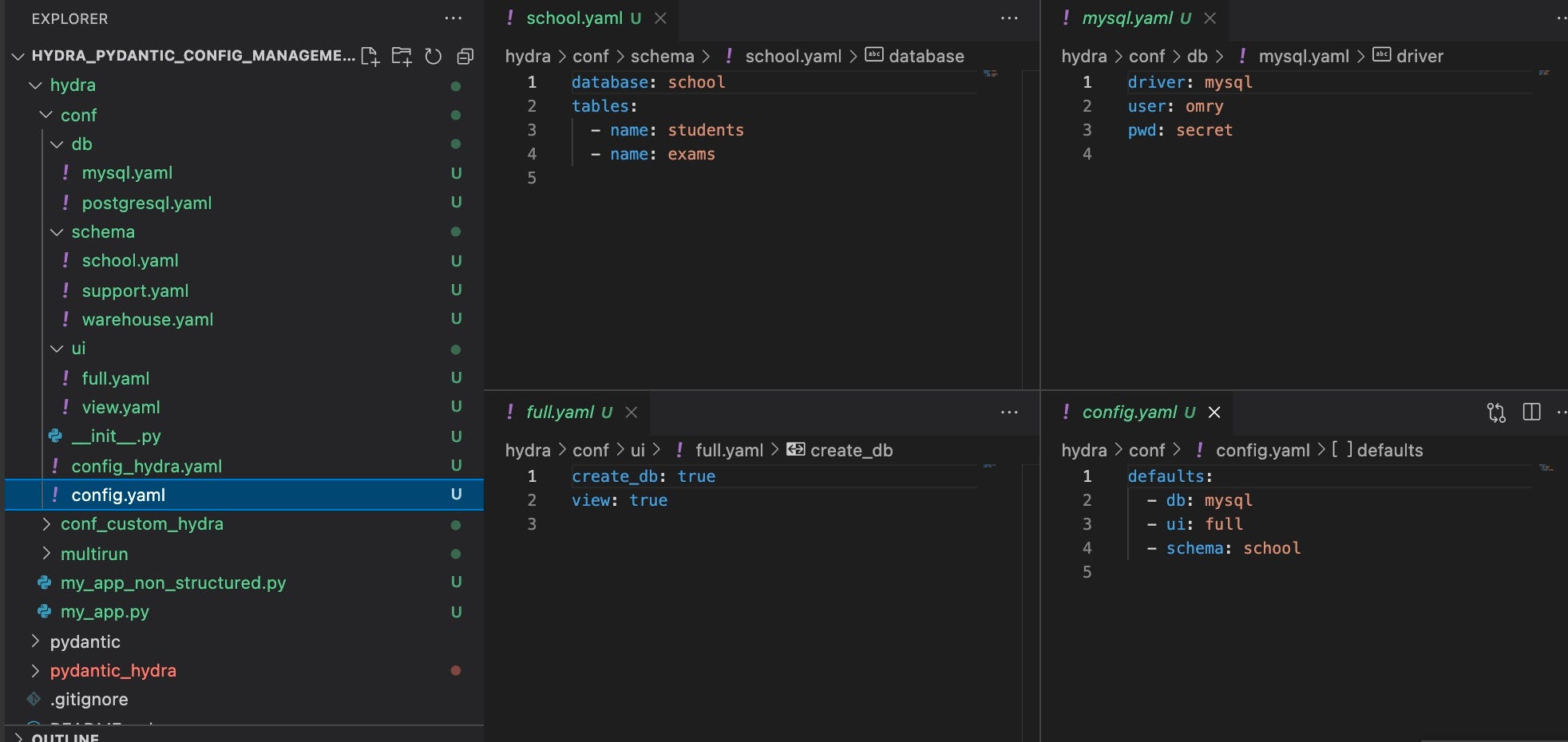The image size is (1568, 742).
Task: Click the minimap in the school.yaml editor
Action: point(991,73)
